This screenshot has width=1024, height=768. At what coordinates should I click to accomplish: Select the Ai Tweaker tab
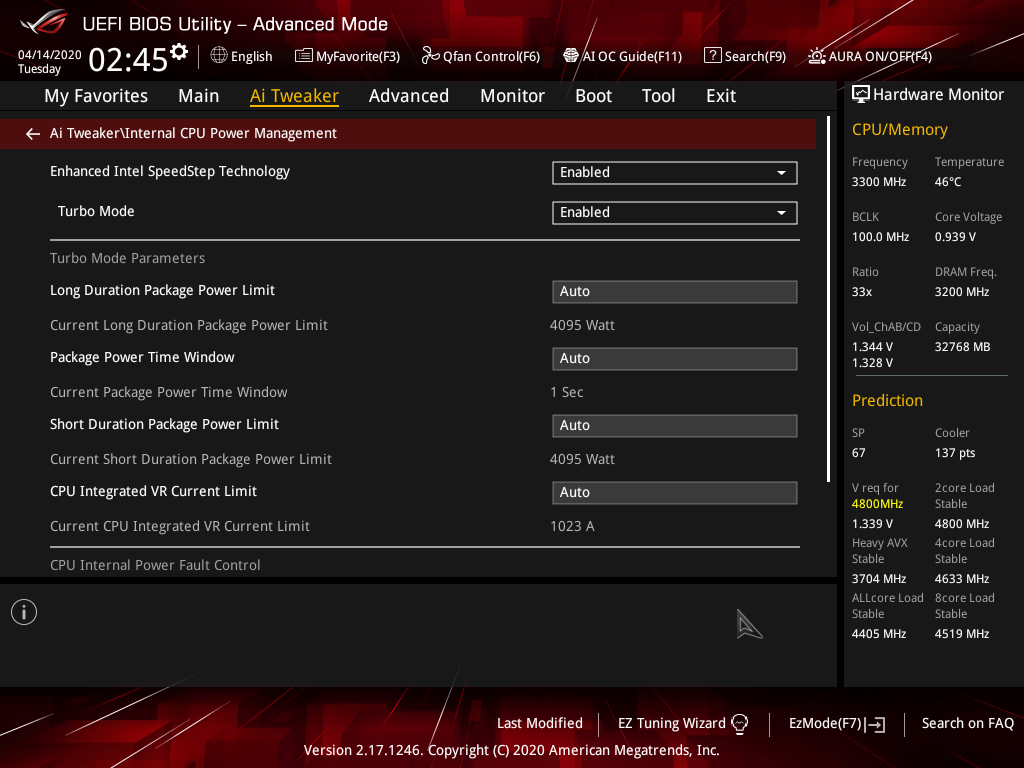pyautogui.click(x=295, y=96)
